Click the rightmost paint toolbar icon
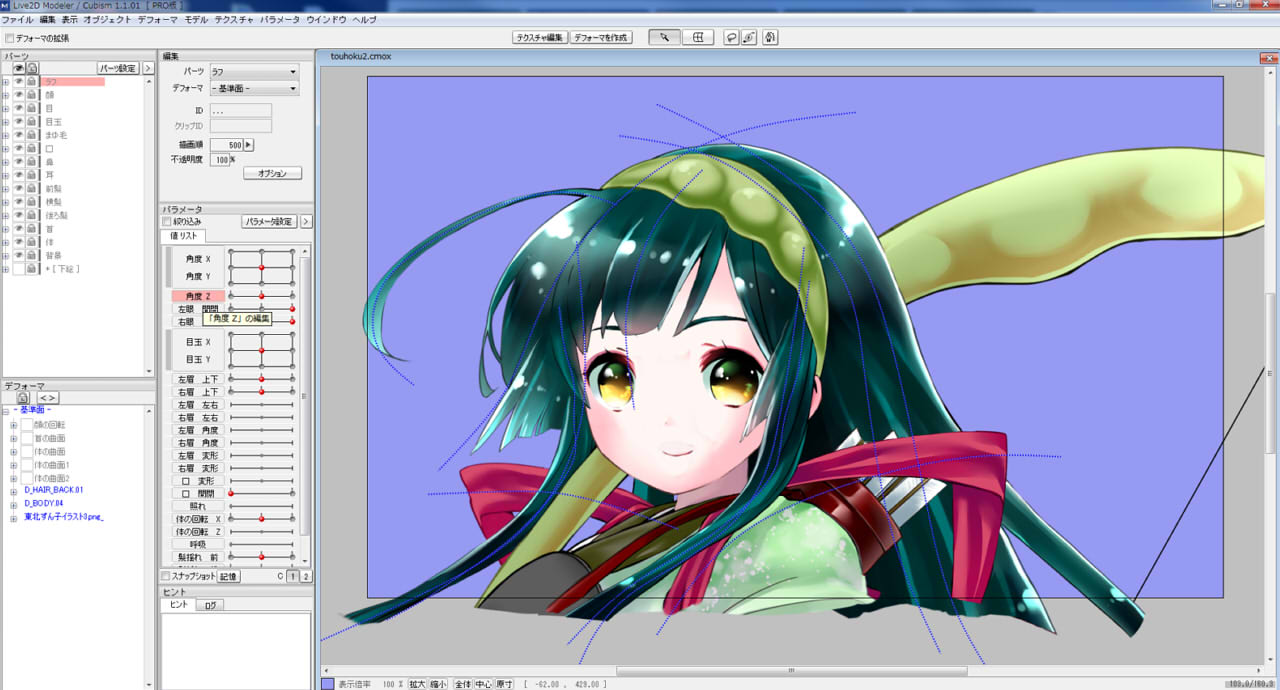 770,37
